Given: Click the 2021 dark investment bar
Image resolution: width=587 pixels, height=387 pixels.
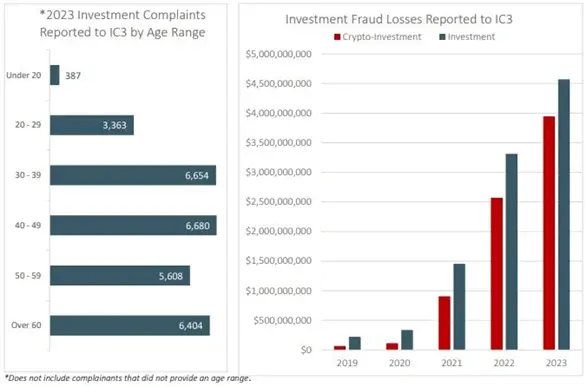Looking at the screenshot, I should pyautogui.click(x=459, y=307).
